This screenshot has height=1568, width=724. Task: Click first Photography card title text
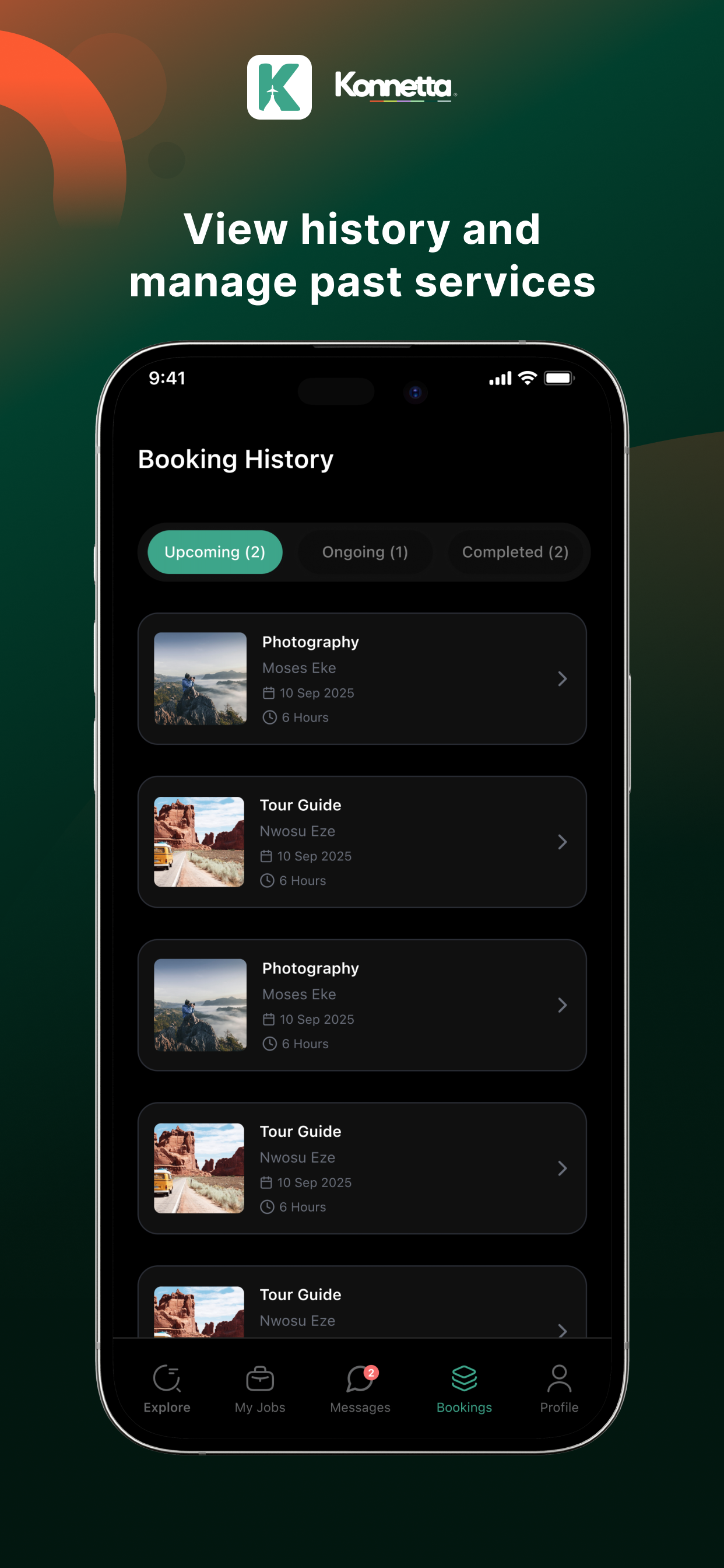coord(310,642)
